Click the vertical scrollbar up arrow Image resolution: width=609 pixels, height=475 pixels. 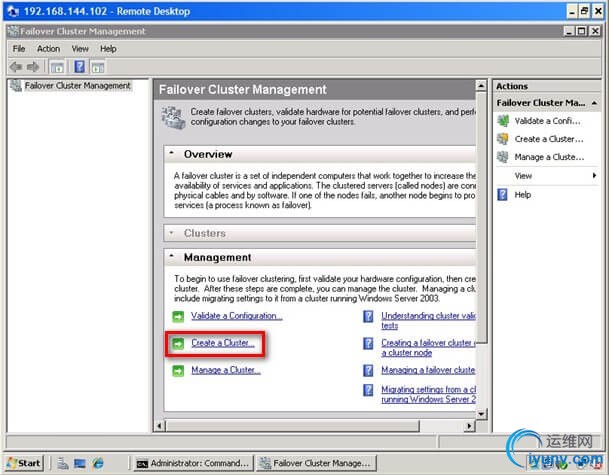coord(481,85)
